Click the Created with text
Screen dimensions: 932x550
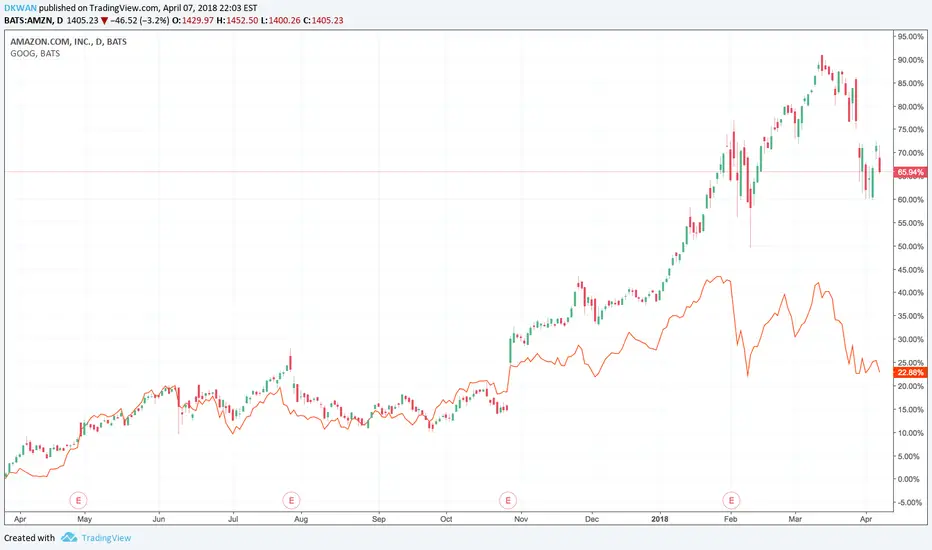(x=30, y=538)
